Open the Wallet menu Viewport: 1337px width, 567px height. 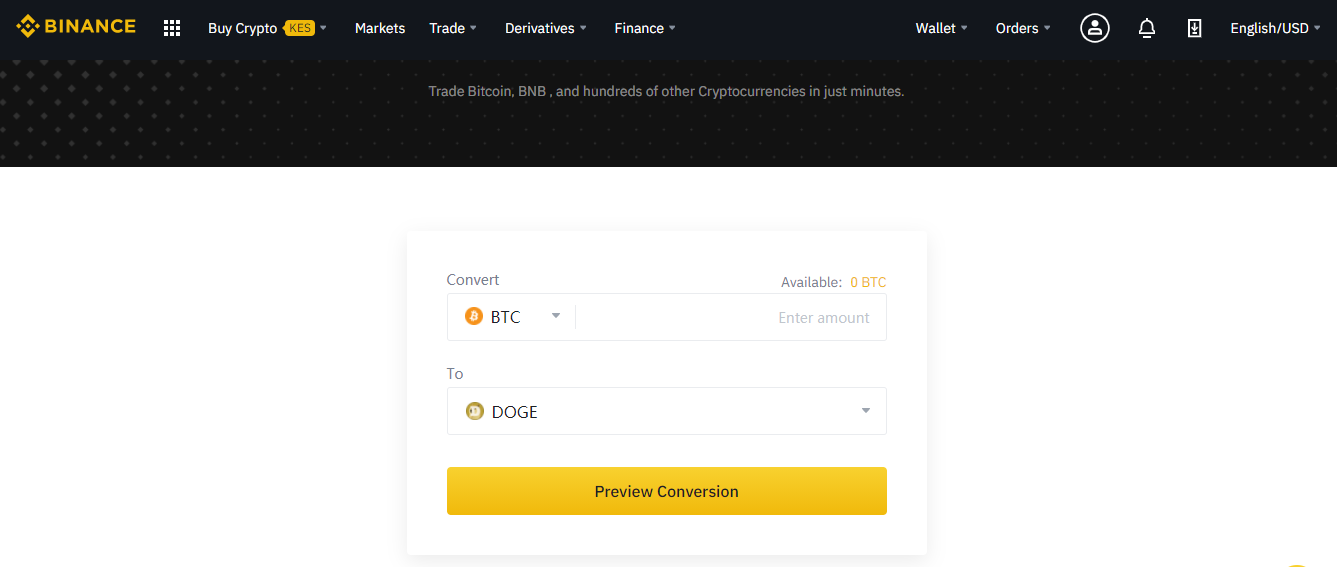tap(942, 28)
